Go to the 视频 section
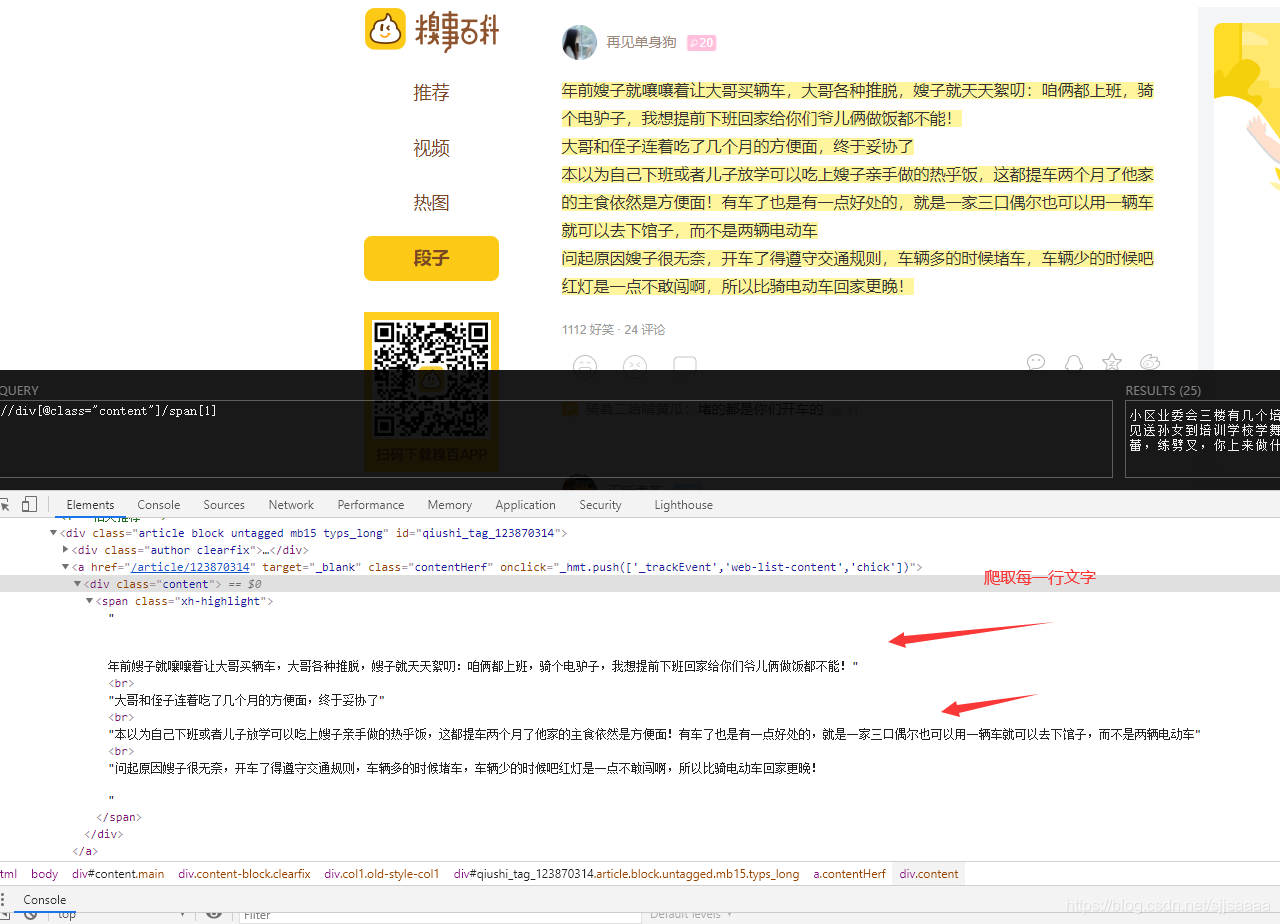The image size is (1280, 924). pos(431,148)
